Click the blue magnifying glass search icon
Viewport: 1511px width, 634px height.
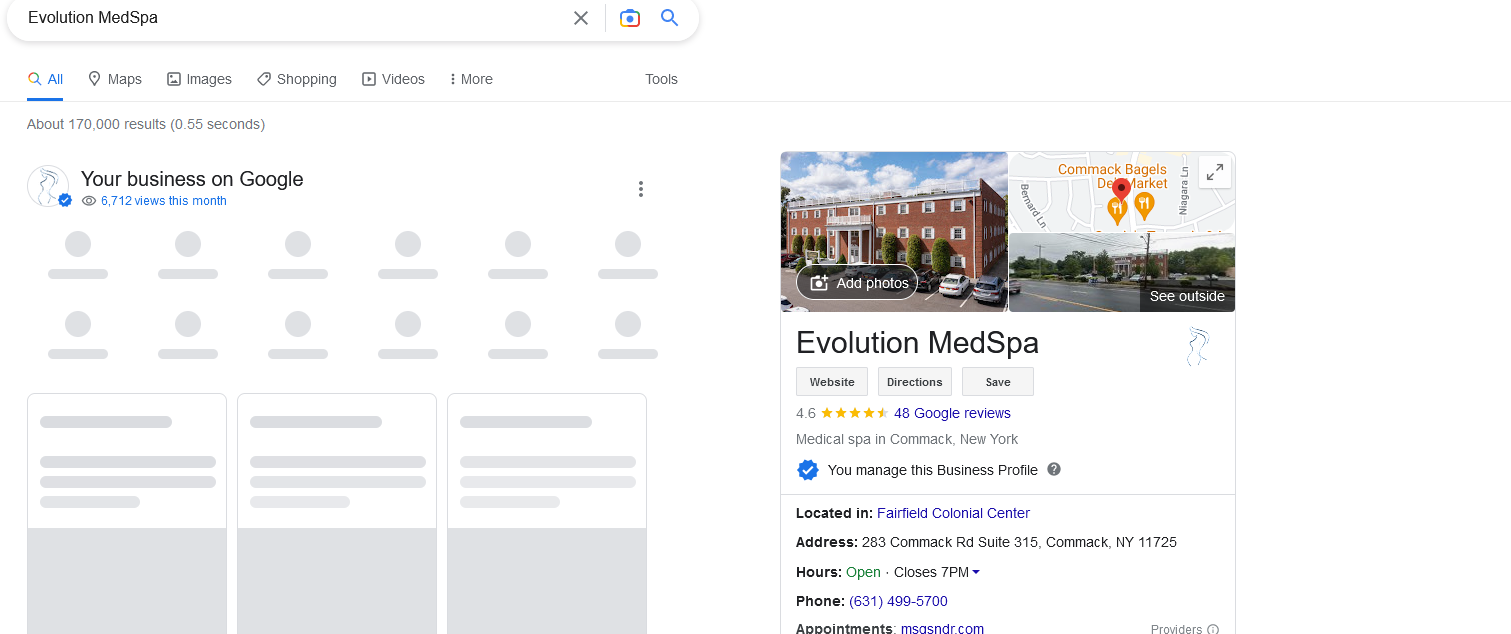[x=670, y=18]
